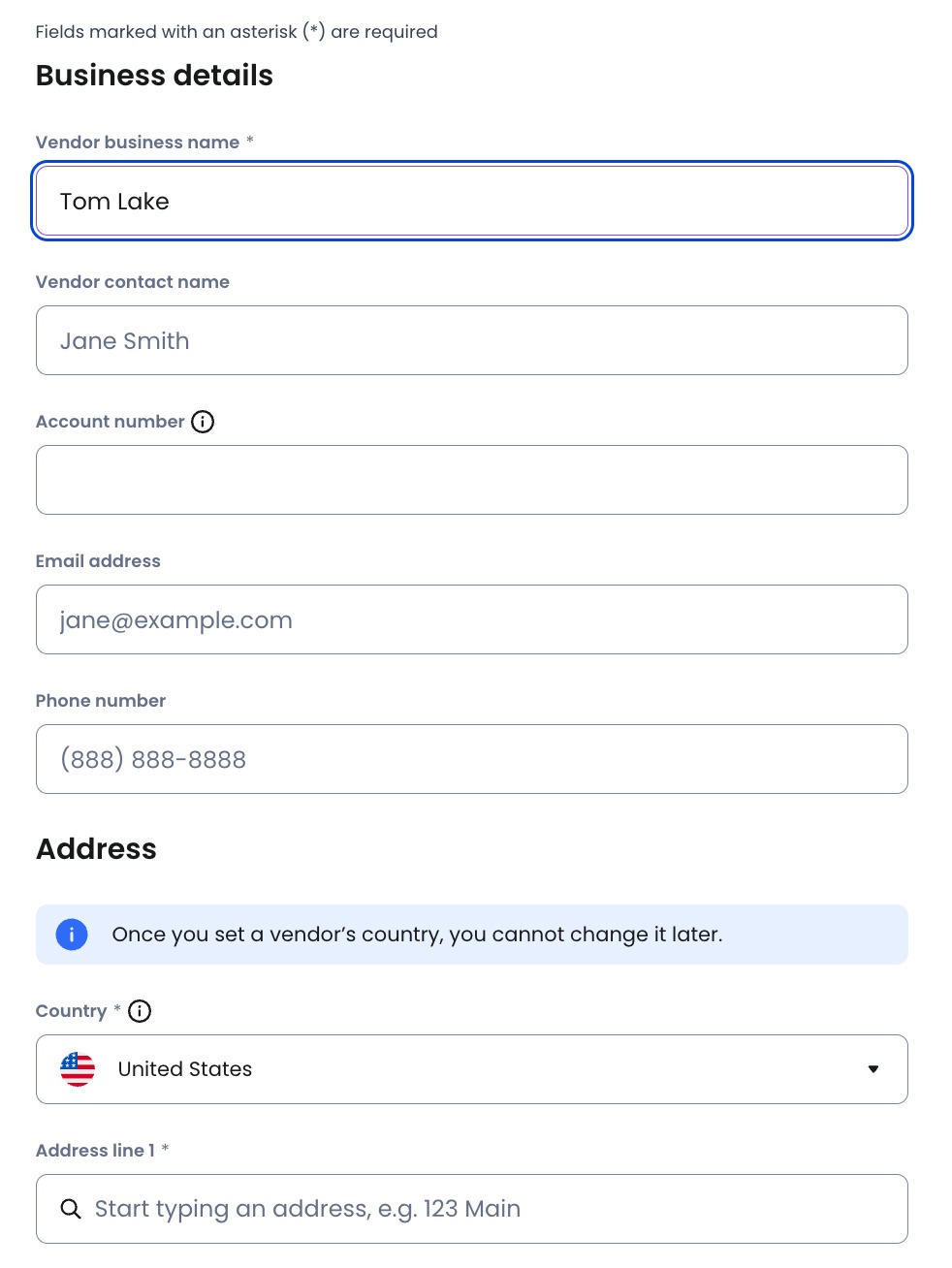
Task: Click the Address line 1 search field
Action: tap(472, 1209)
